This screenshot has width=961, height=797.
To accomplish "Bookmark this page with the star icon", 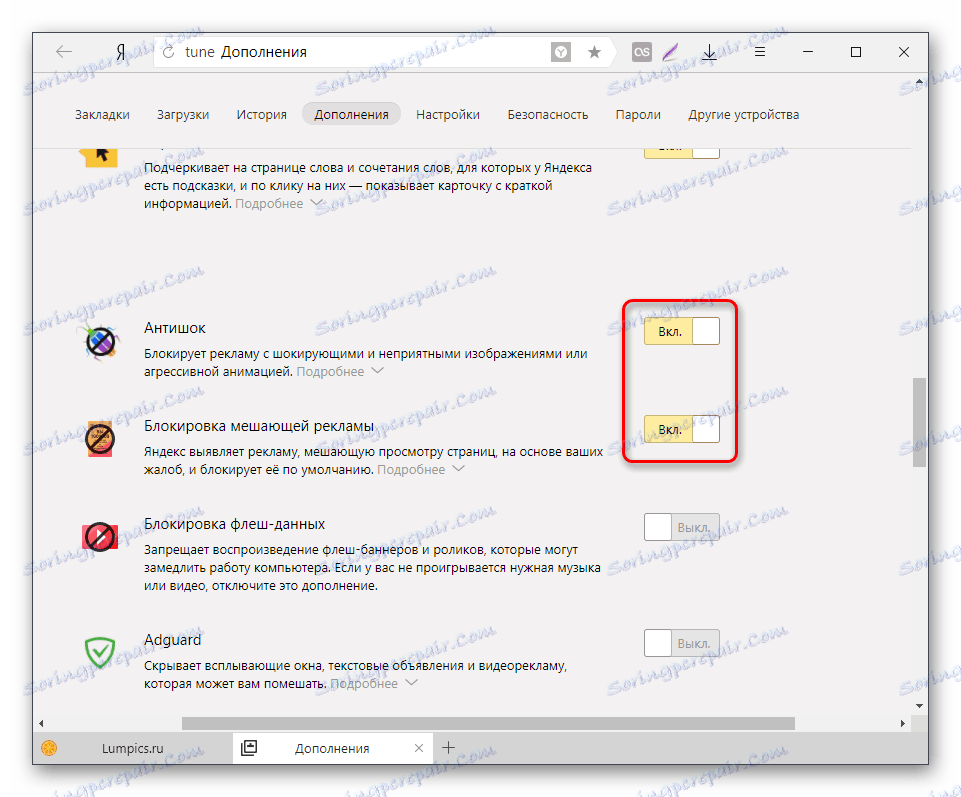I will pyautogui.click(x=594, y=52).
